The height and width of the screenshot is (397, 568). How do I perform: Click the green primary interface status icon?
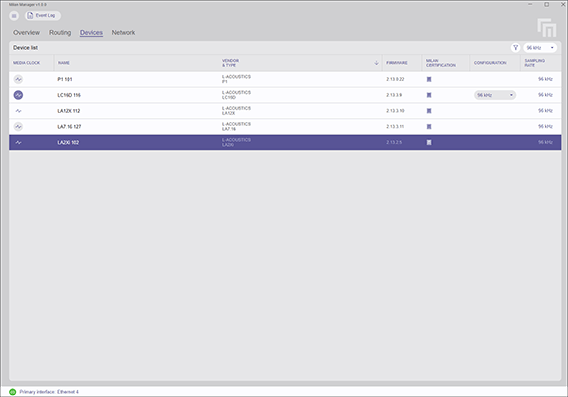click(x=13, y=392)
